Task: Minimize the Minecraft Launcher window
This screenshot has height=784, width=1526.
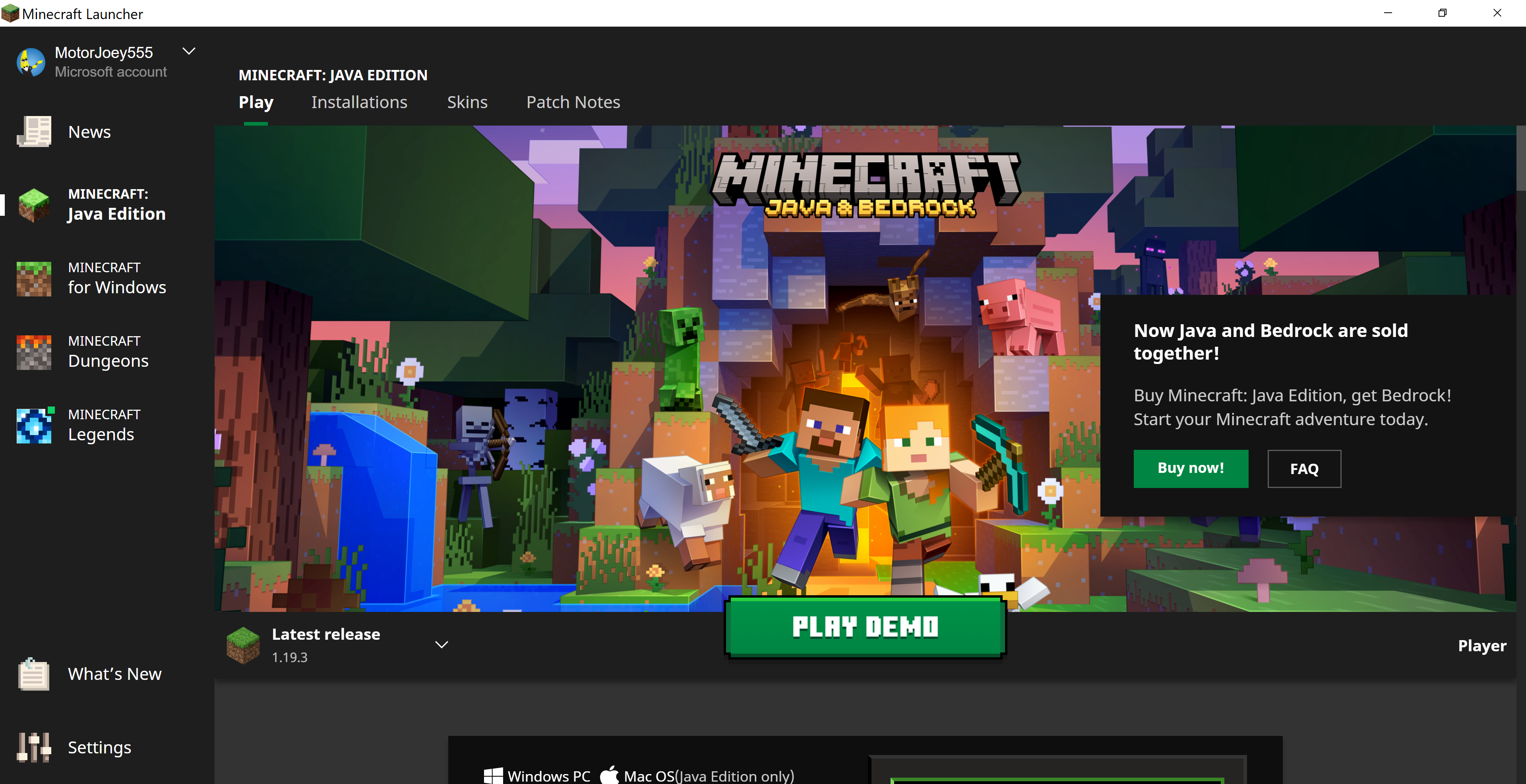Action: [x=1387, y=13]
